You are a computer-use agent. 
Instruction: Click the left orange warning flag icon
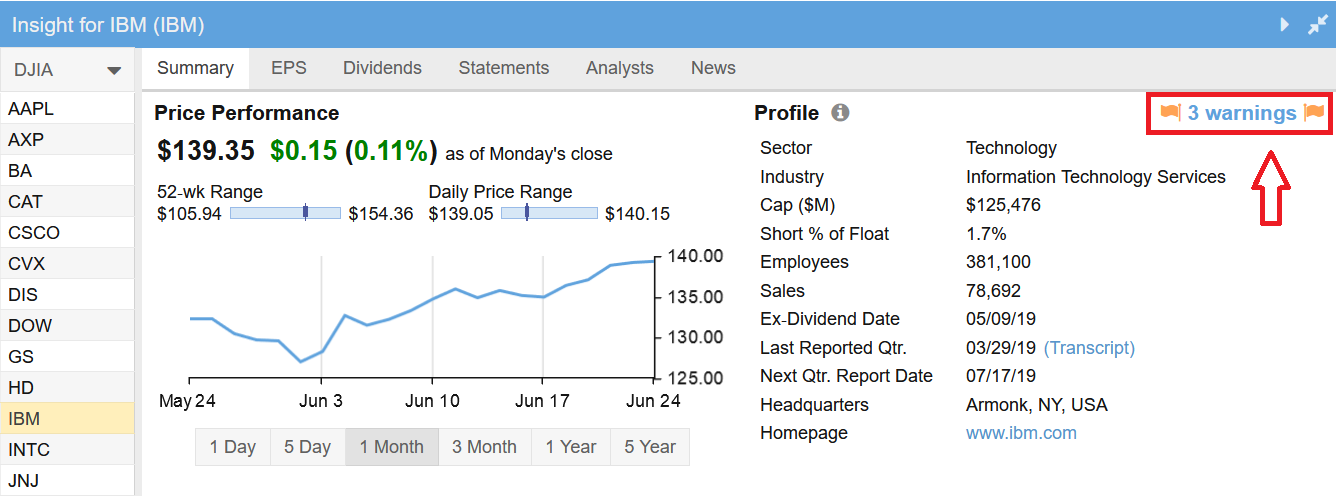tap(1170, 113)
